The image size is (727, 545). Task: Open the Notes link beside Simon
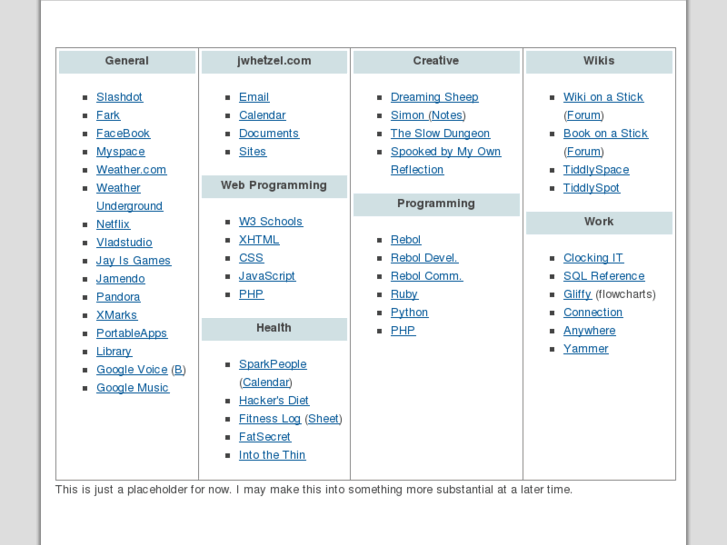pos(447,115)
